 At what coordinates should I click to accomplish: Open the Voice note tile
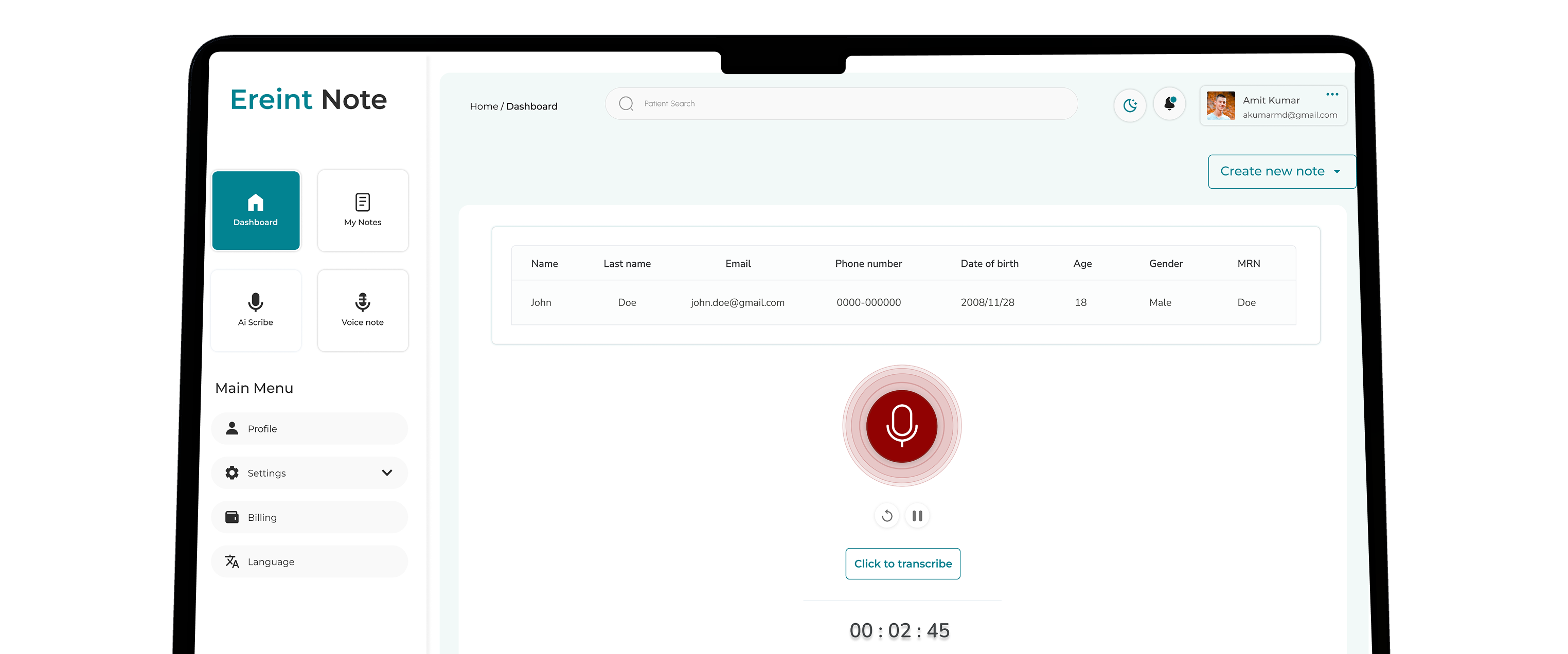click(x=363, y=310)
